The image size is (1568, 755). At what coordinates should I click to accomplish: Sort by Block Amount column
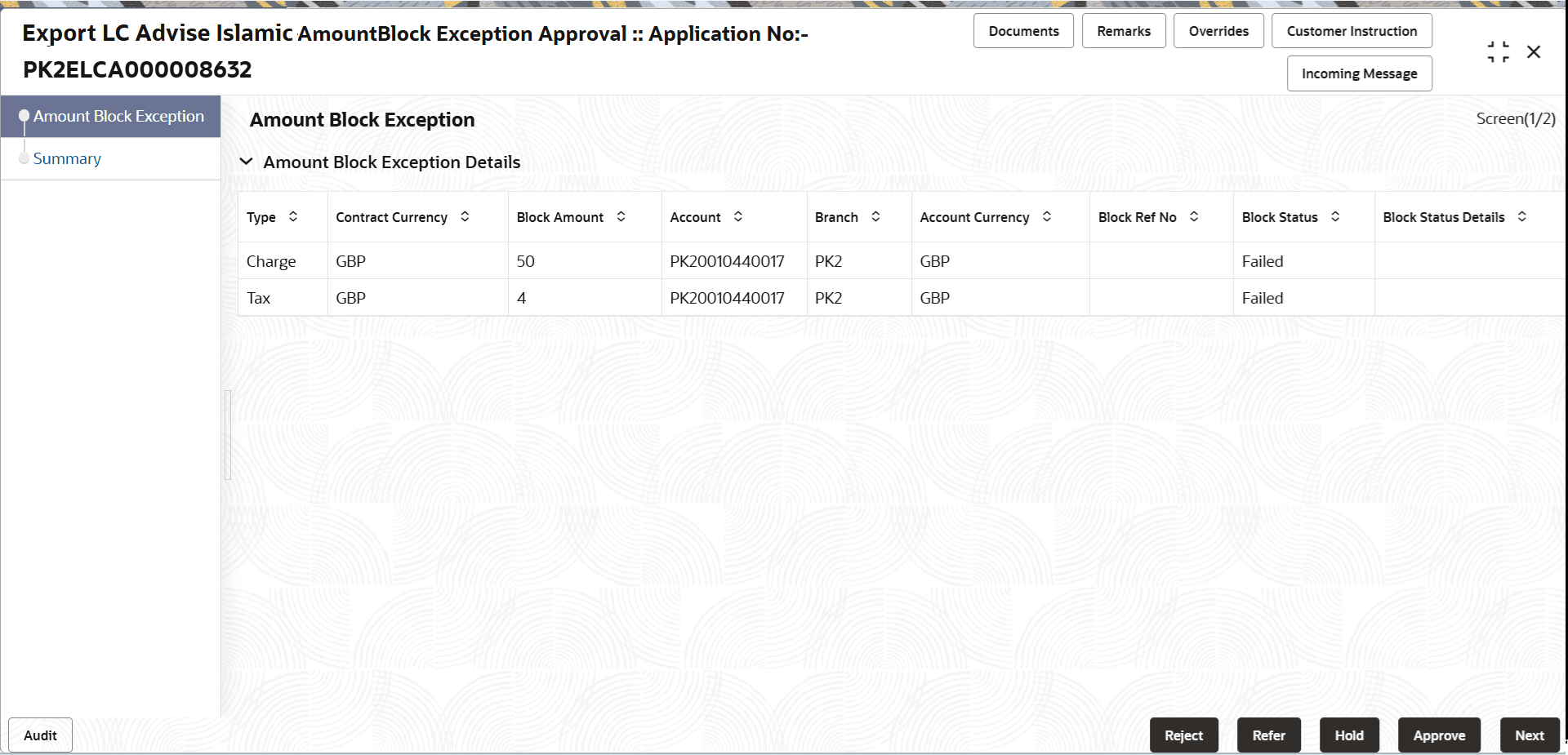pos(621,216)
